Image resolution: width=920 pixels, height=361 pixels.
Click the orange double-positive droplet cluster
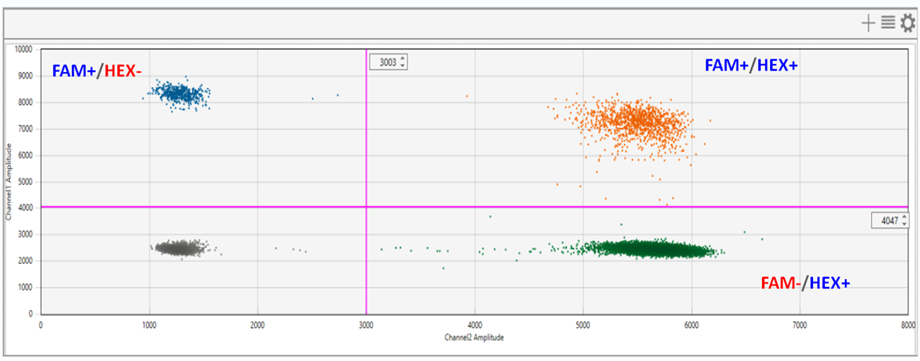637,122
